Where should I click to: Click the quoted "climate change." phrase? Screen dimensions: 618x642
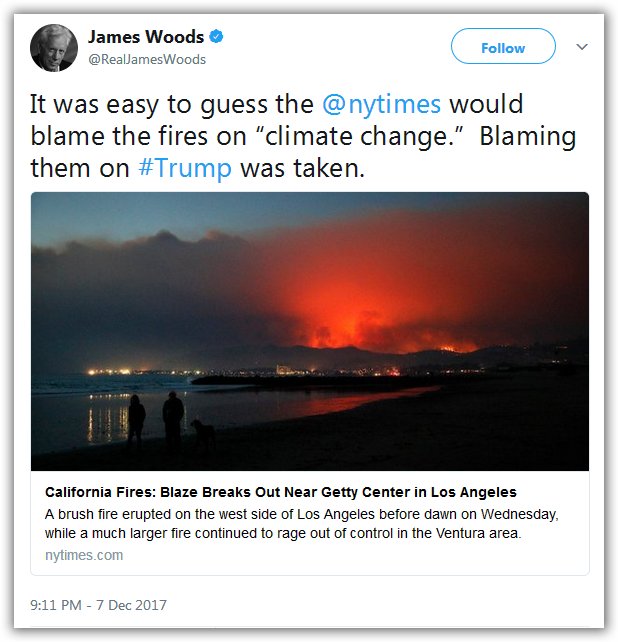click(x=359, y=137)
